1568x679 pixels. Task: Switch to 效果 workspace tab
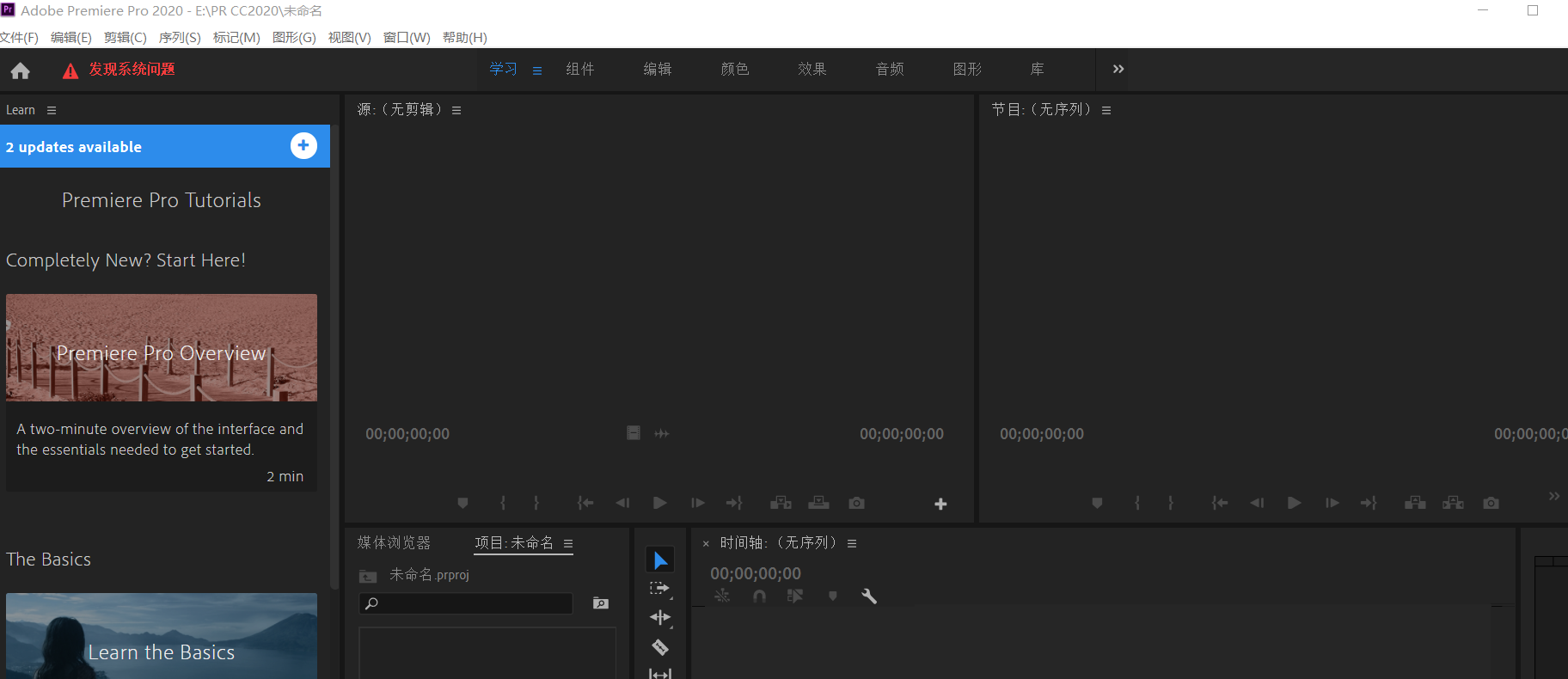(x=812, y=69)
